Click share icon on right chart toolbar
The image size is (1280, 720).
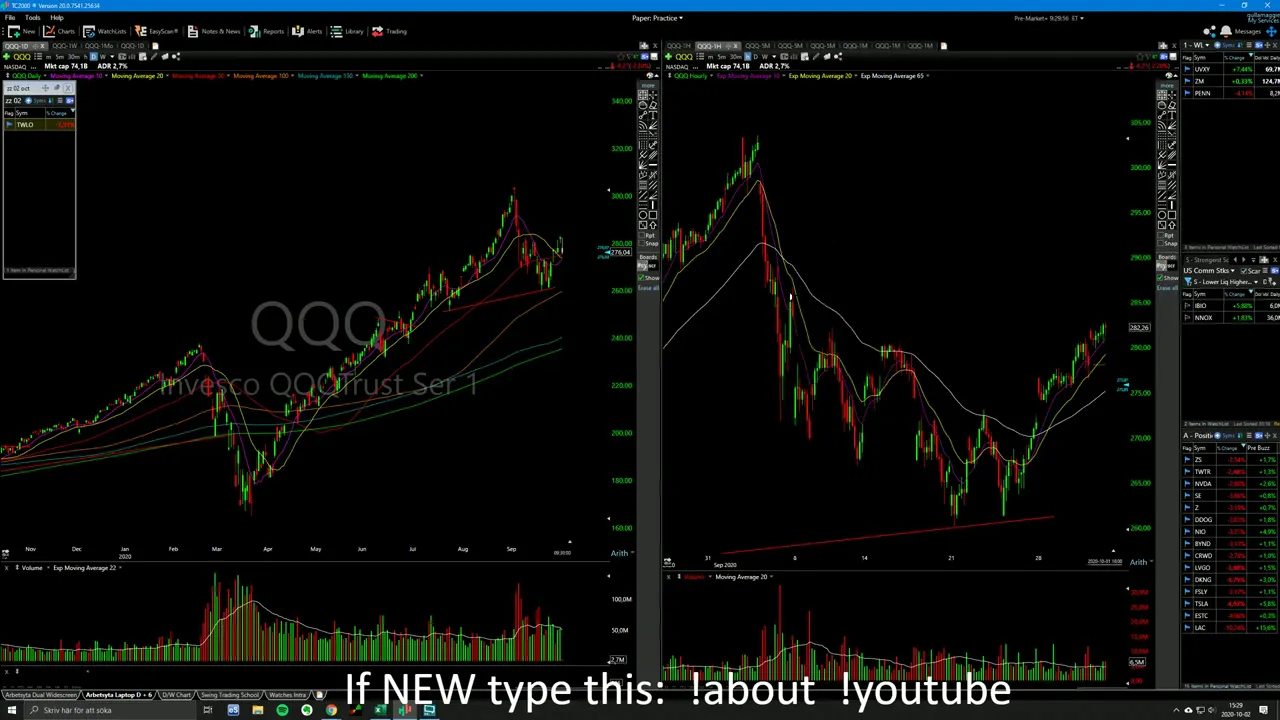point(838,56)
